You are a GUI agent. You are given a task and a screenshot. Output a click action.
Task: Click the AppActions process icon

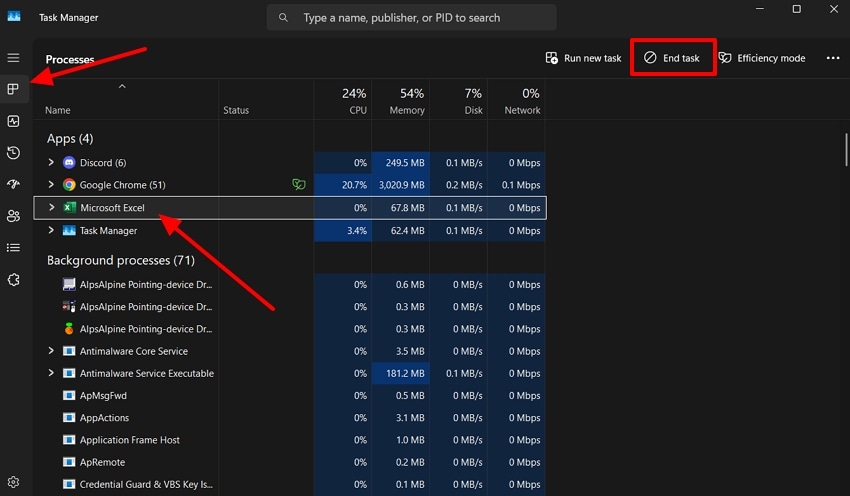(x=69, y=418)
